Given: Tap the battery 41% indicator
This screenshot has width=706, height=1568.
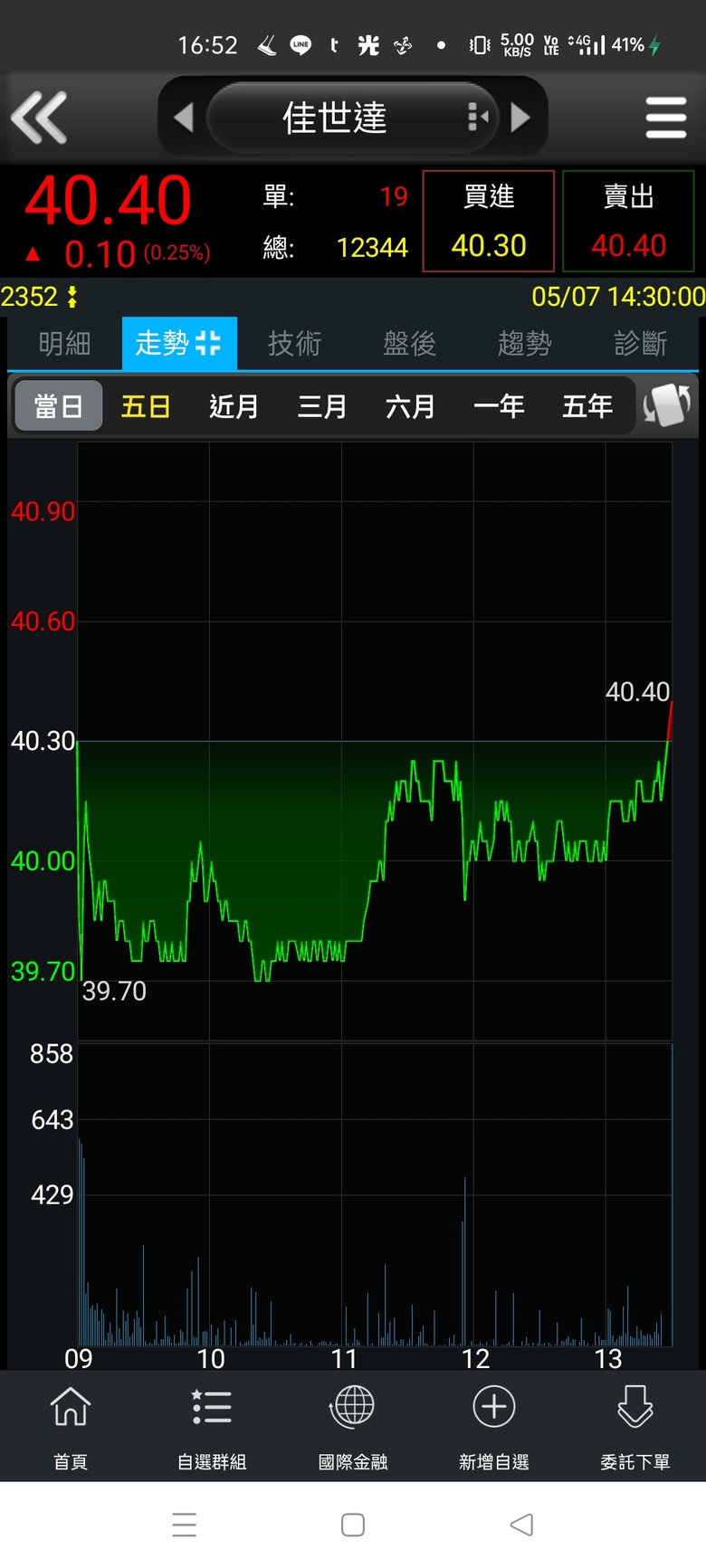Looking at the screenshot, I should (x=637, y=44).
